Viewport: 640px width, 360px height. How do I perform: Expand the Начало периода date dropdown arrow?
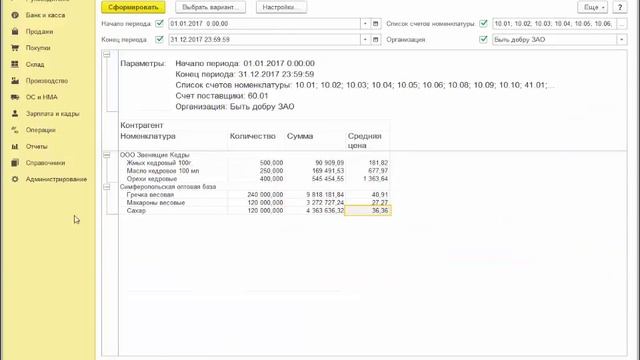coord(365,24)
